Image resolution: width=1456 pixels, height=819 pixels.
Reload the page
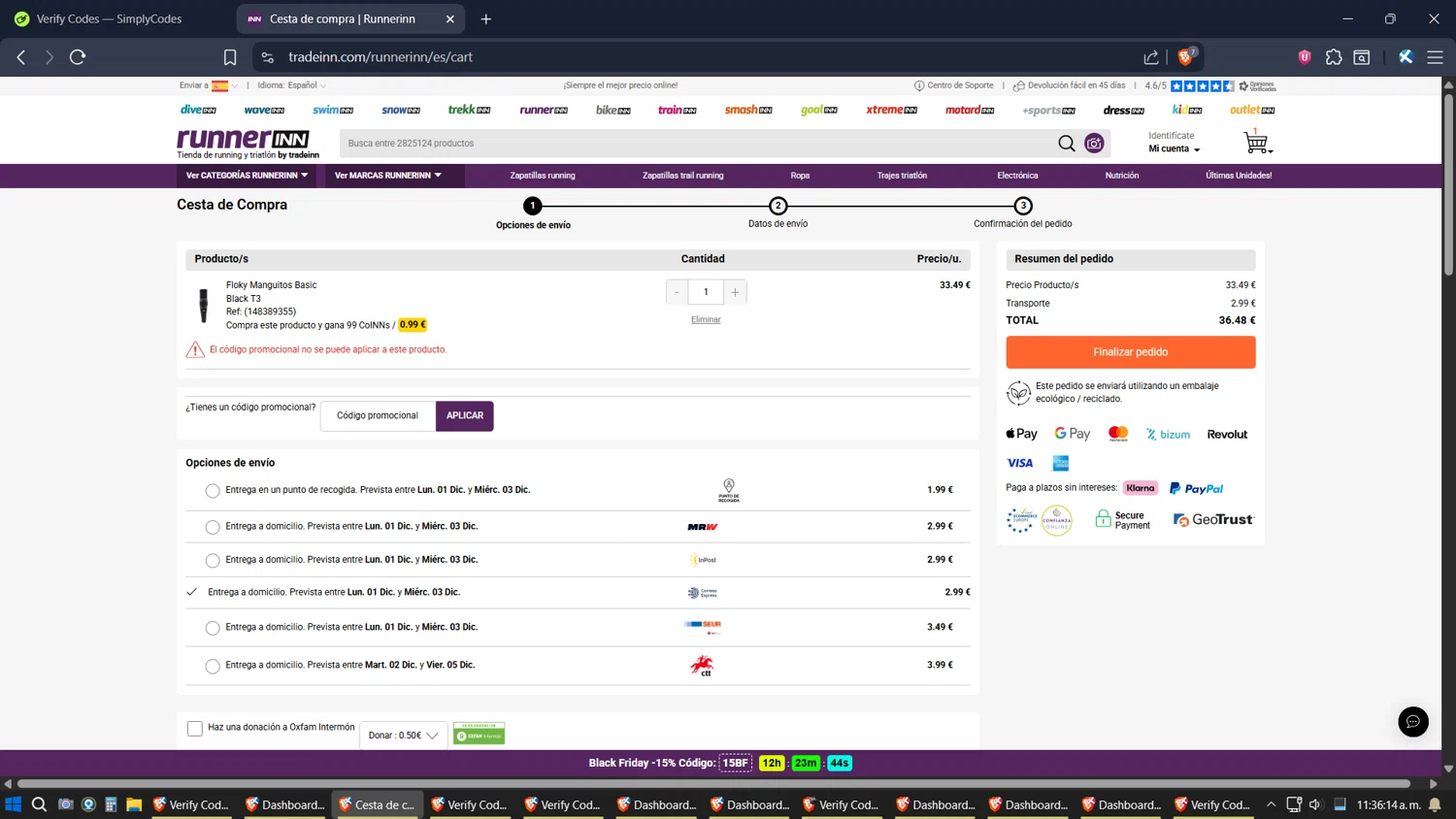coord(78,57)
